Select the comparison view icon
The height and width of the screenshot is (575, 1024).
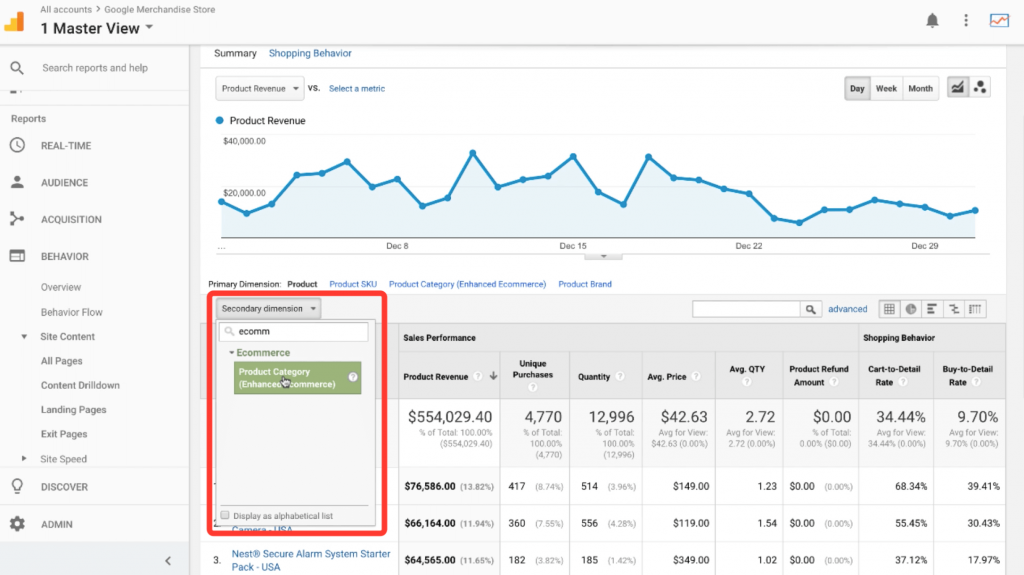tap(953, 309)
